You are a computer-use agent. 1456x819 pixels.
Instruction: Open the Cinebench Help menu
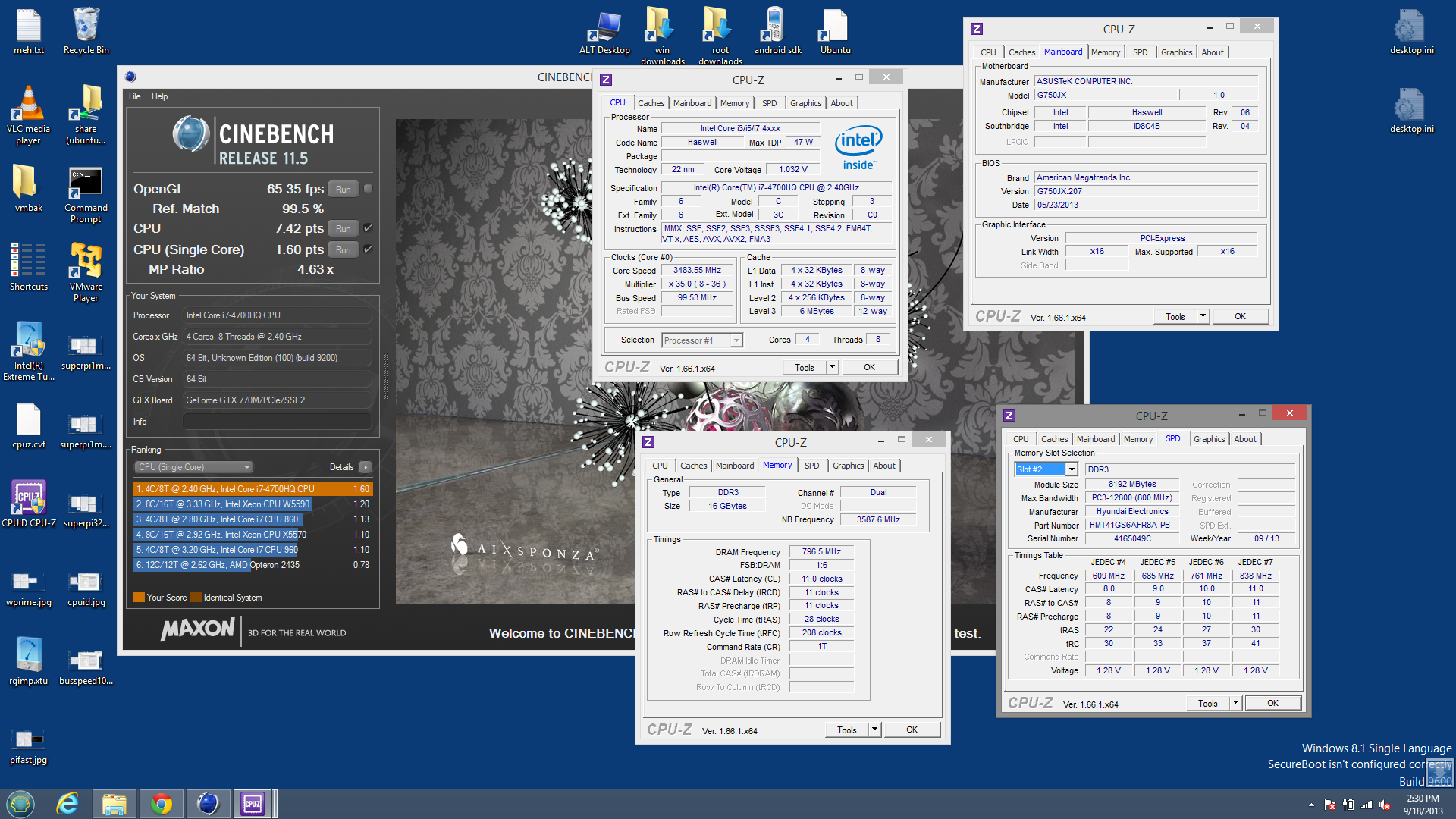pyautogui.click(x=159, y=96)
